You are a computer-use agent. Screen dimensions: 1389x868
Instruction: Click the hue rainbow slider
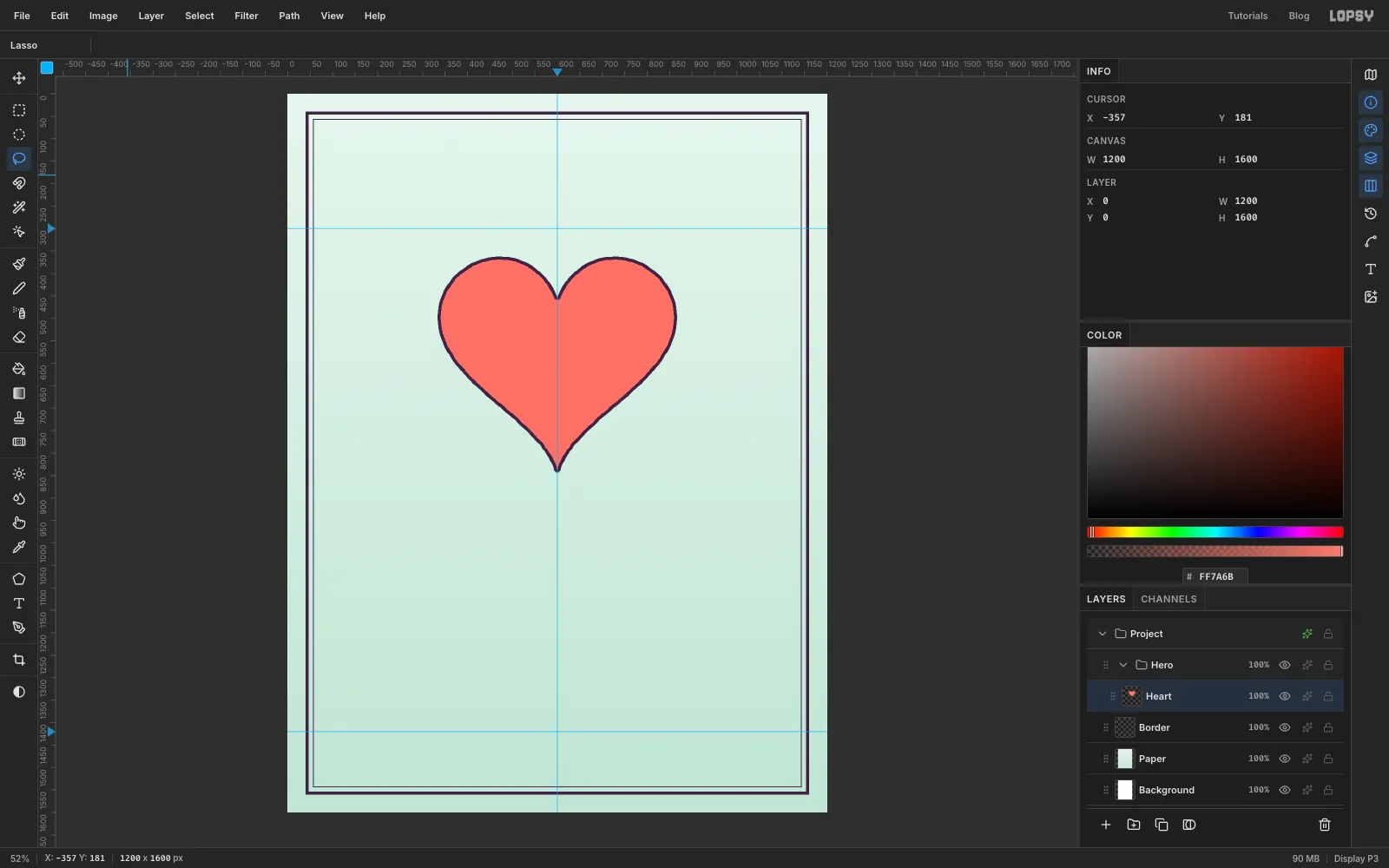[x=1215, y=532]
